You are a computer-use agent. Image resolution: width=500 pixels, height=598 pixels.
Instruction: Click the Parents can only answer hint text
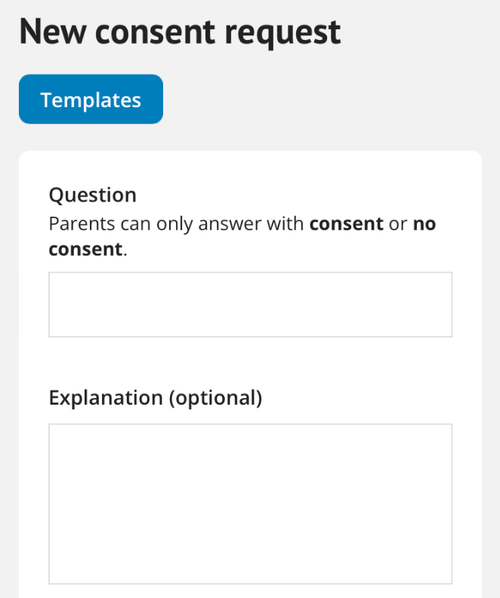(242, 236)
